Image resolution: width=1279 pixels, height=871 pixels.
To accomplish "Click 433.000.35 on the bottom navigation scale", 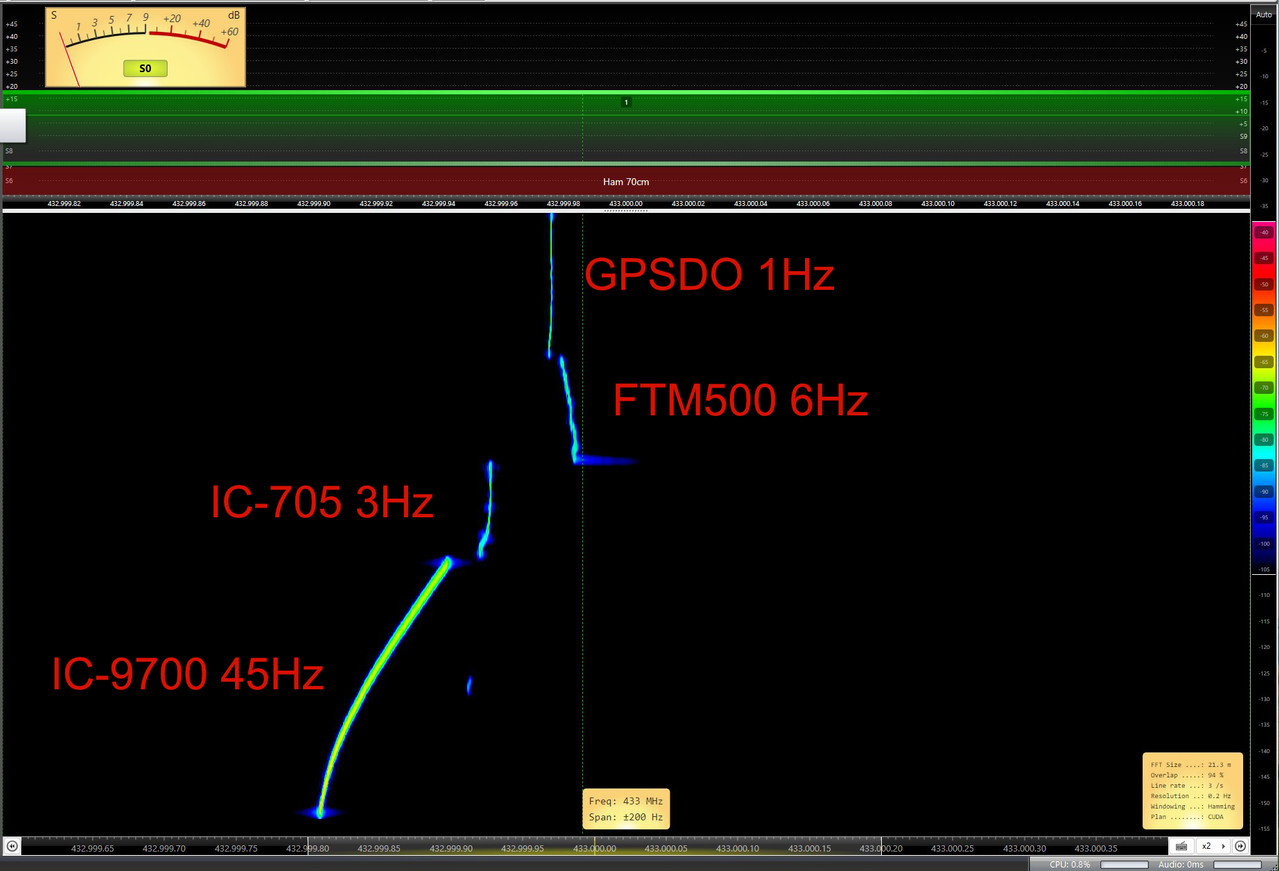I will pyautogui.click(x=1096, y=848).
